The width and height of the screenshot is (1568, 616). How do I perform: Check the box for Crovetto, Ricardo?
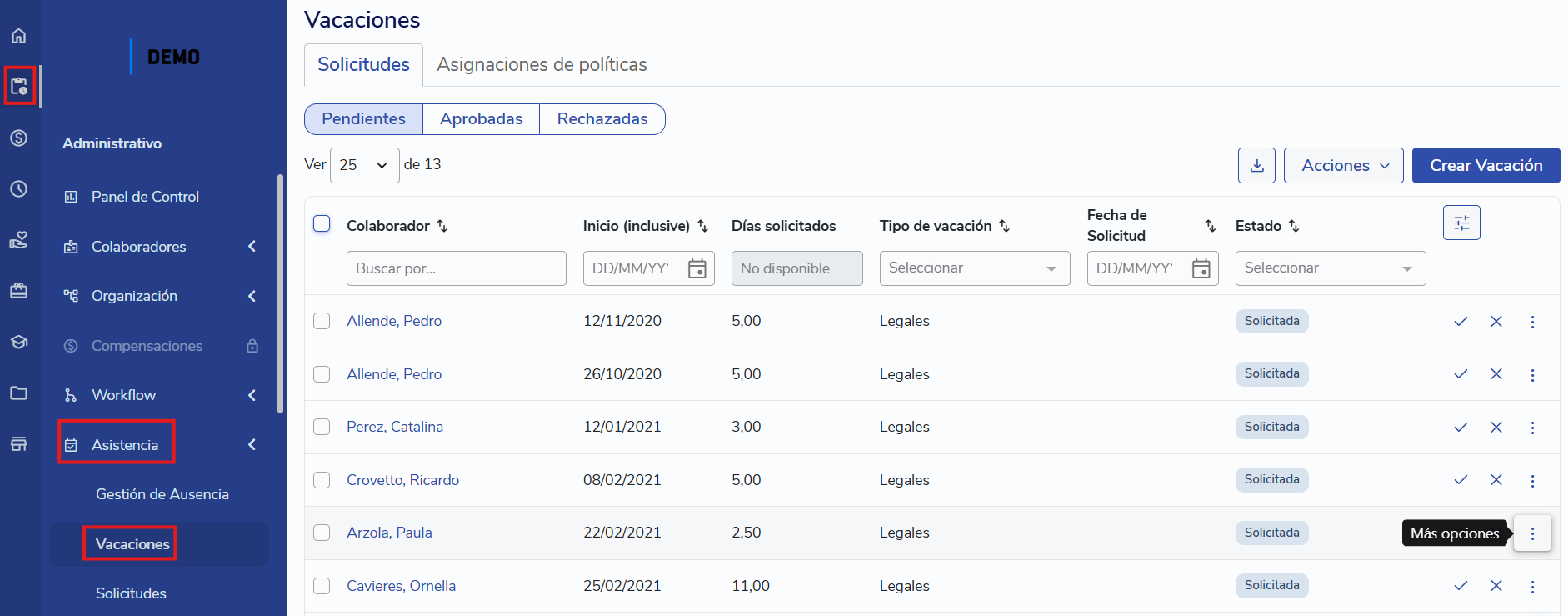[322, 480]
